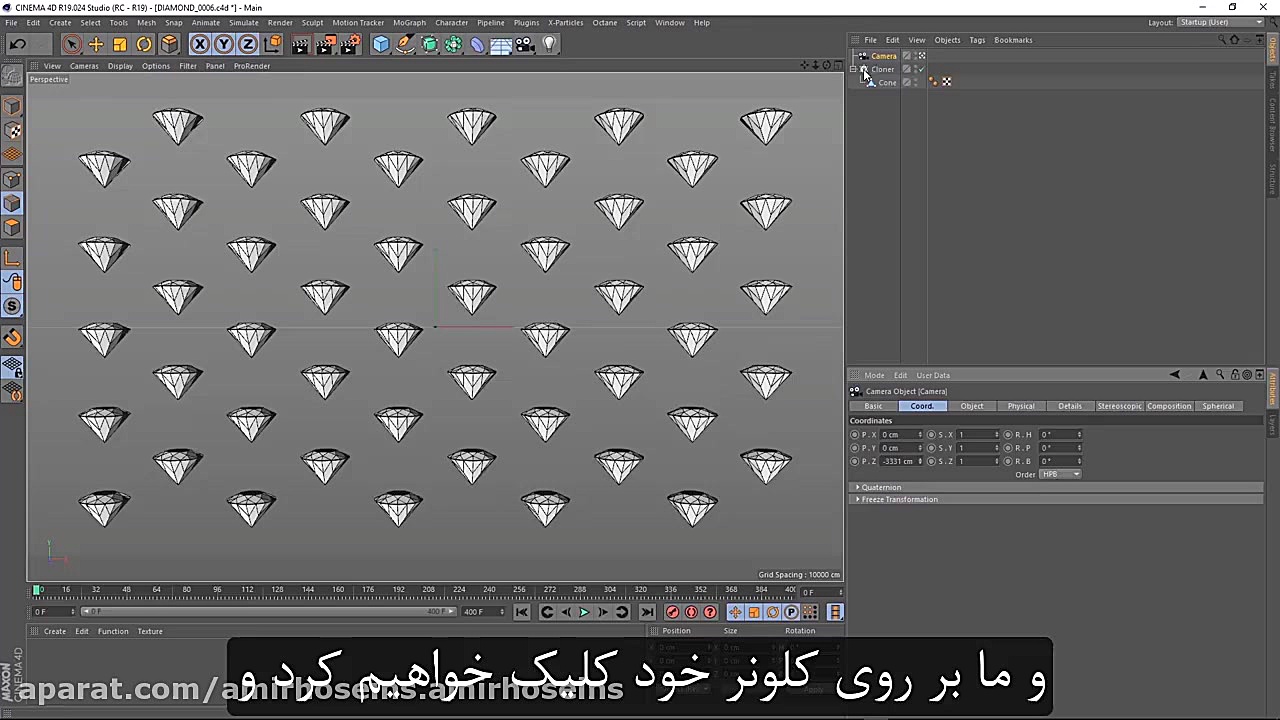Viewport: 1280px width, 720px height.
Task: Click the camera icon on the toolbar
Action: coord(525,43)
